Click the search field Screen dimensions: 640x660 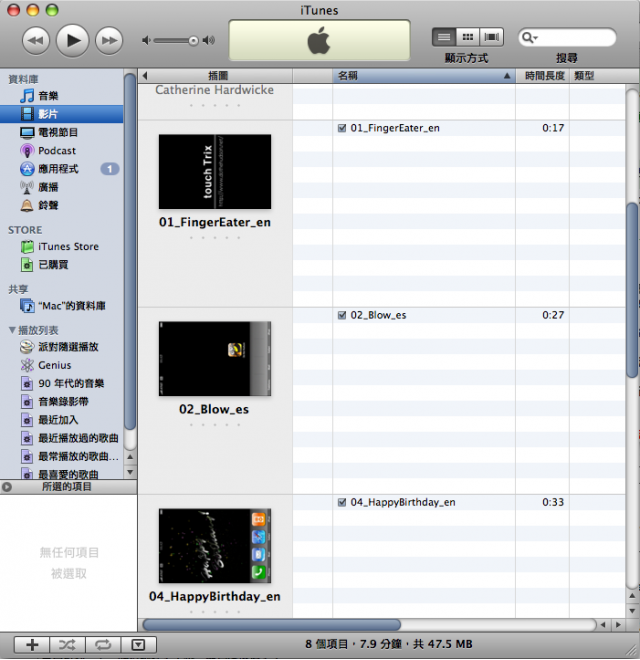point(567,37)
